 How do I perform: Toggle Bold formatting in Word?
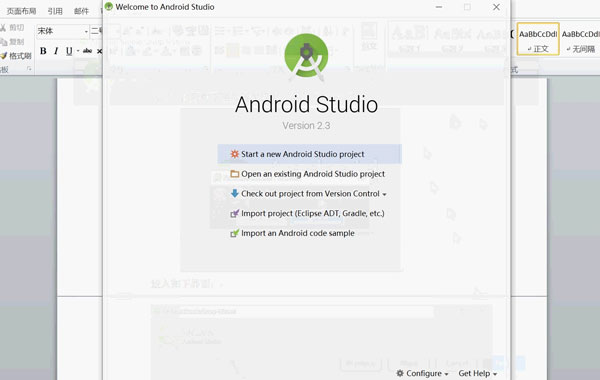click(43, 51)
